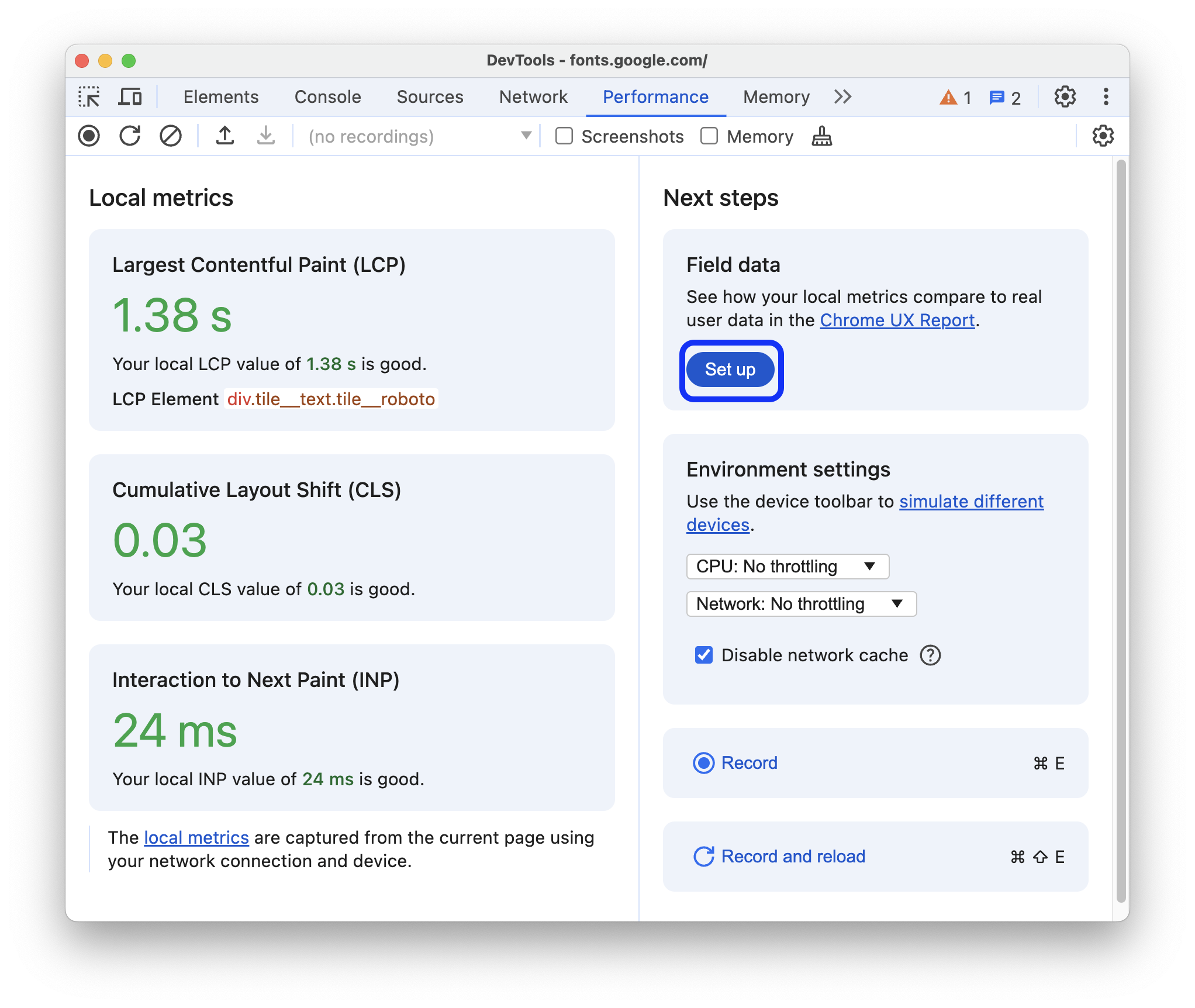Click the Set up button for Field data
Screen dimensions: 1195x1008
click(730, 369)
